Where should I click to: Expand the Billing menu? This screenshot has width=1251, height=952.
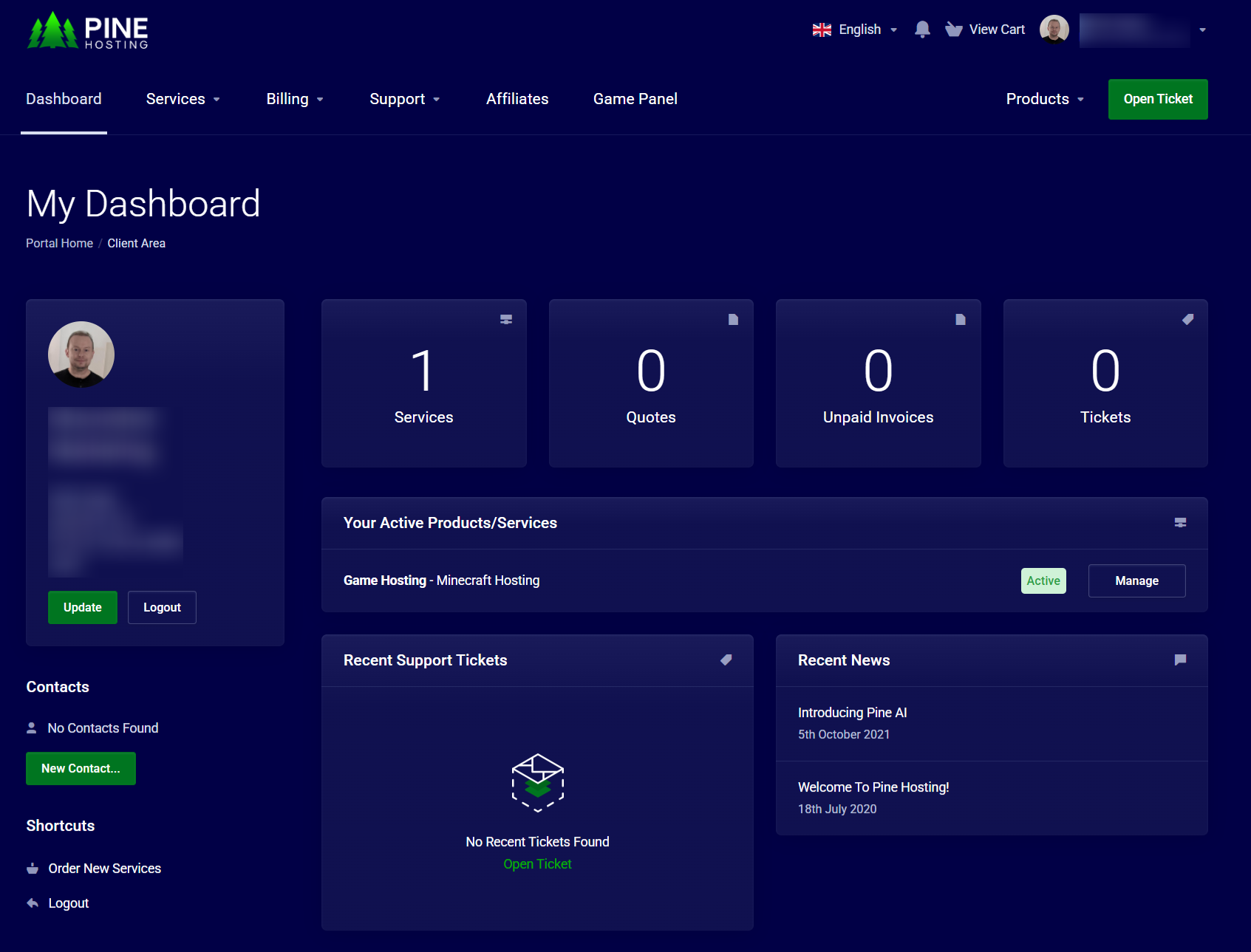[x=295, y=99]
